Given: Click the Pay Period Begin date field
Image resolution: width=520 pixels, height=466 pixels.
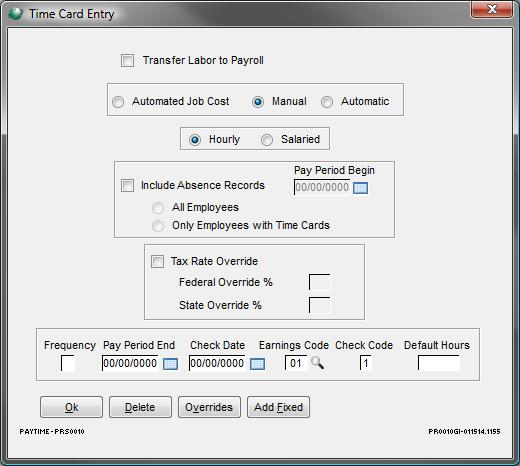Looking at the screenshot, I should pyautogui.click(x=322, y=187).
